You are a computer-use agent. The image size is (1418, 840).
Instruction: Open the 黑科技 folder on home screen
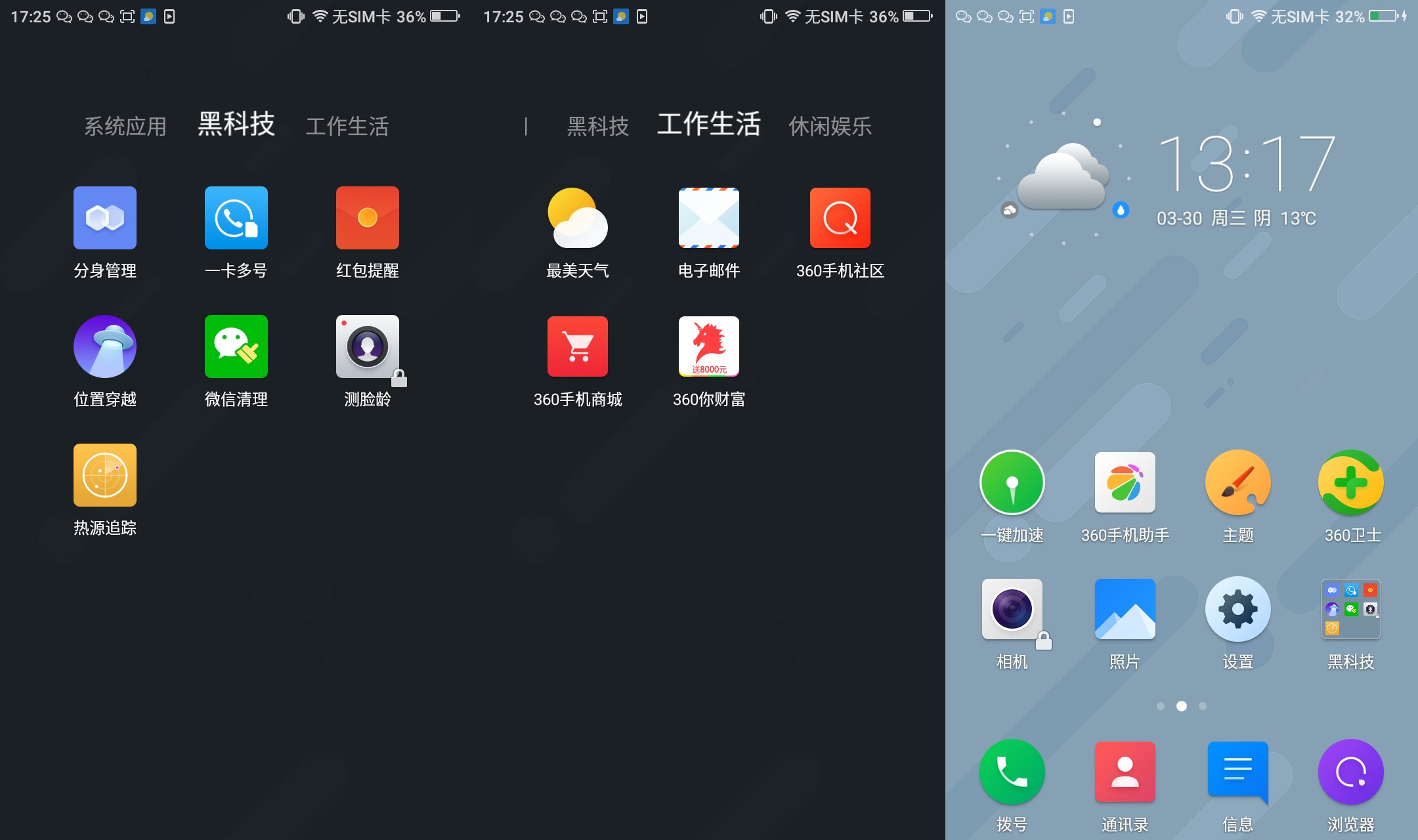(1350, 609)
